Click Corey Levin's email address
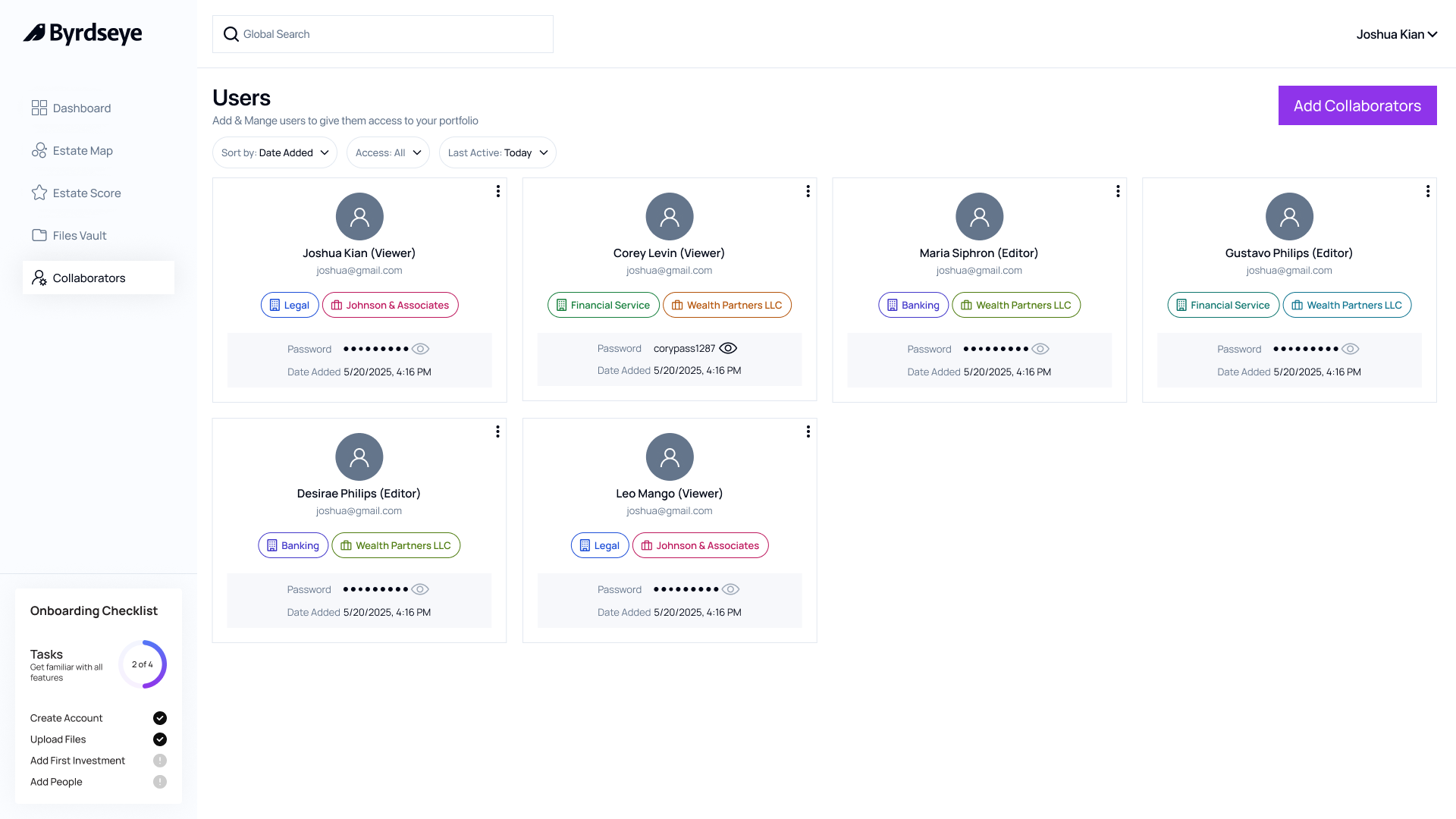 point(670,271)
